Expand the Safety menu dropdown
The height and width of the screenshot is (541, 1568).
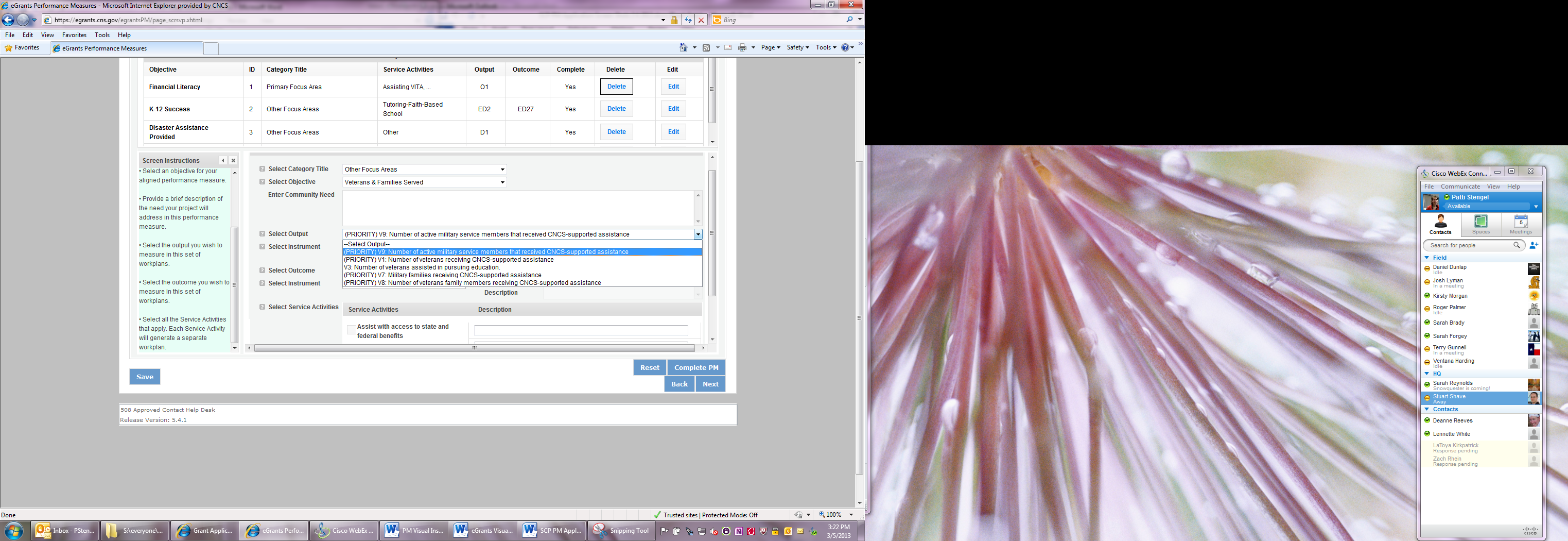[x=797, y=47]
